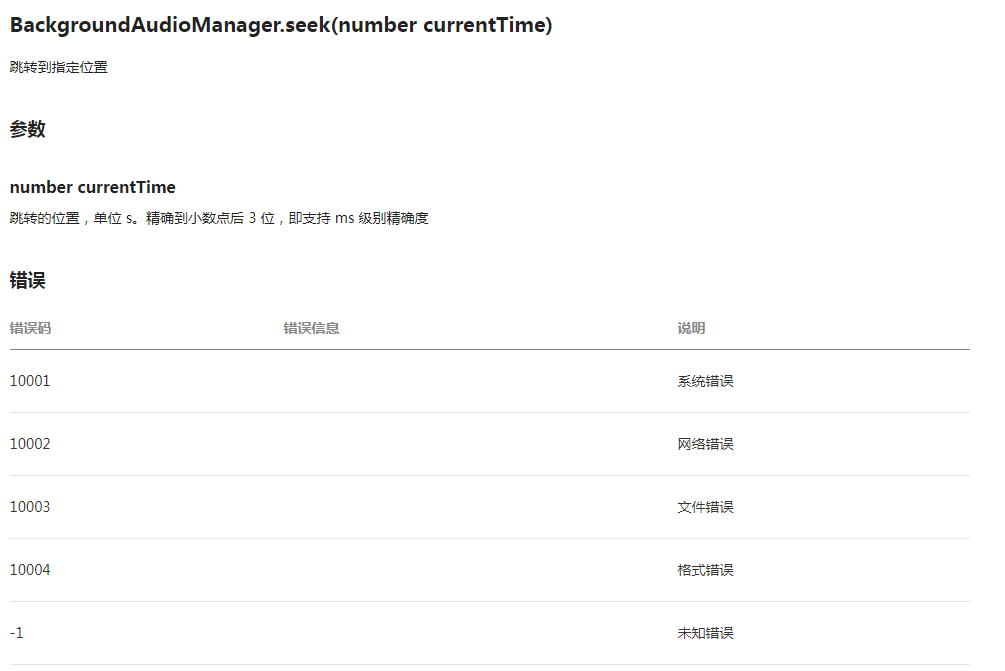This screenshot has height=671, width=1005.
Task: Click the 格式错误 description cell
Action: point(705,570)
